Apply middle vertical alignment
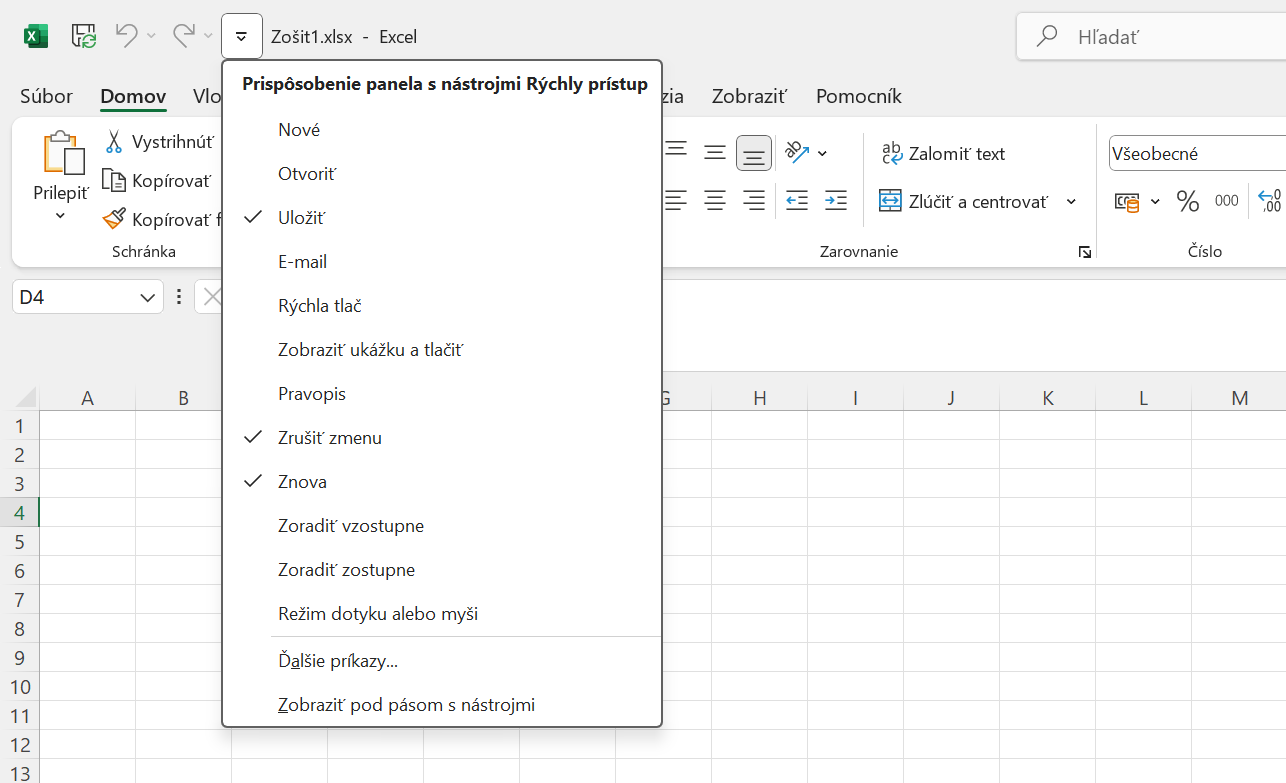This screenshot has height=783, width=1286. pyautogui.click(x=714, y=152)
